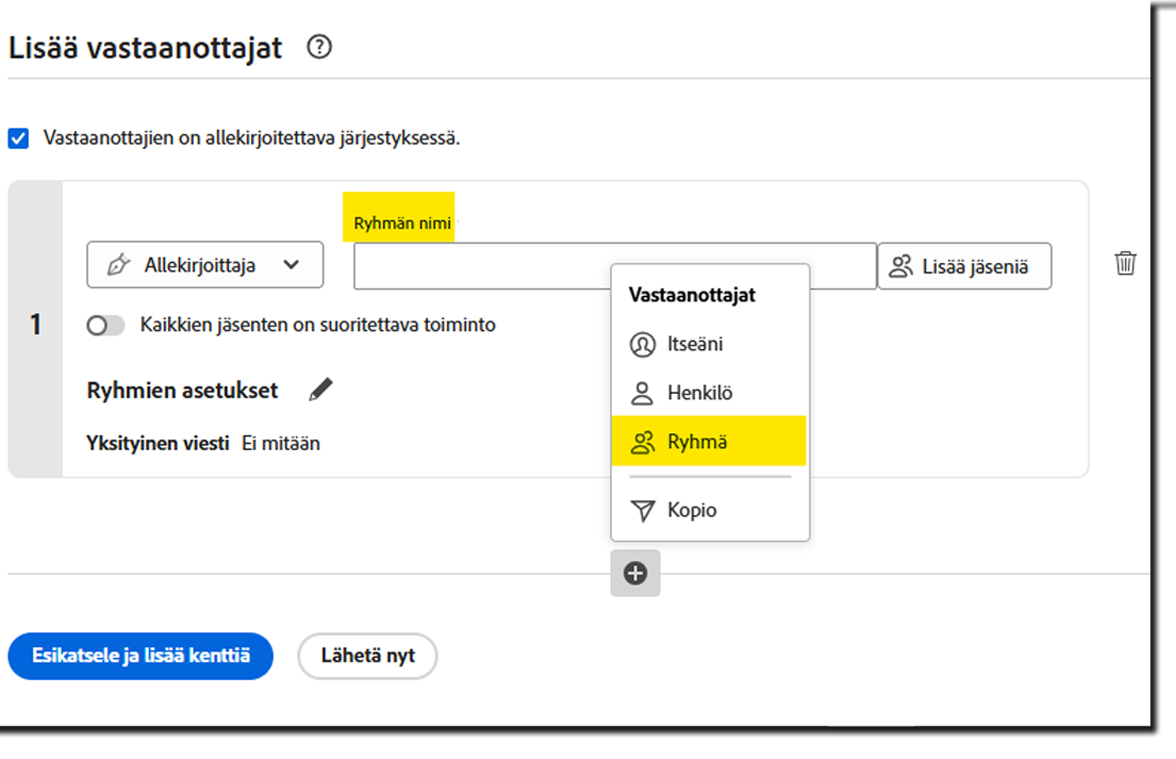
Task: Delete the recipient group using the trash icon
Action: [1124, 264]
